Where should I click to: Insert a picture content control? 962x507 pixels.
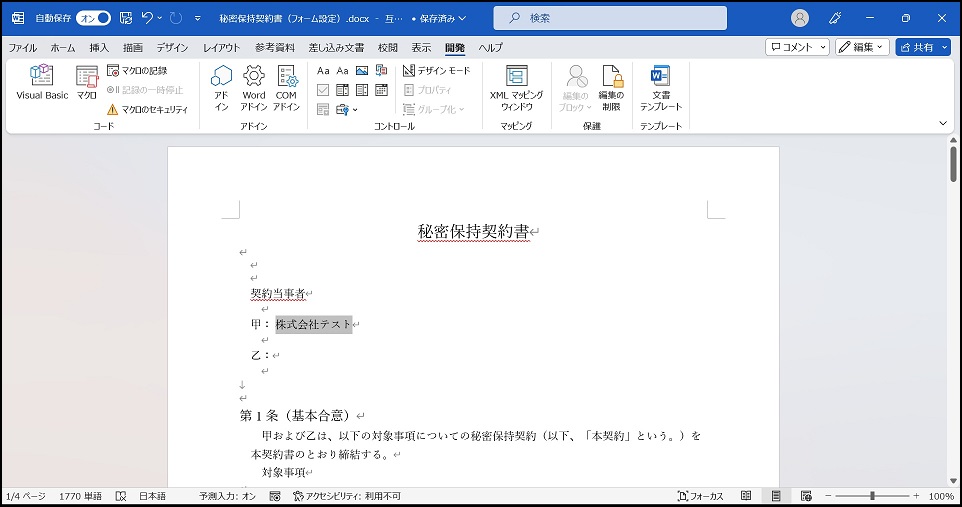click(362, 71)
